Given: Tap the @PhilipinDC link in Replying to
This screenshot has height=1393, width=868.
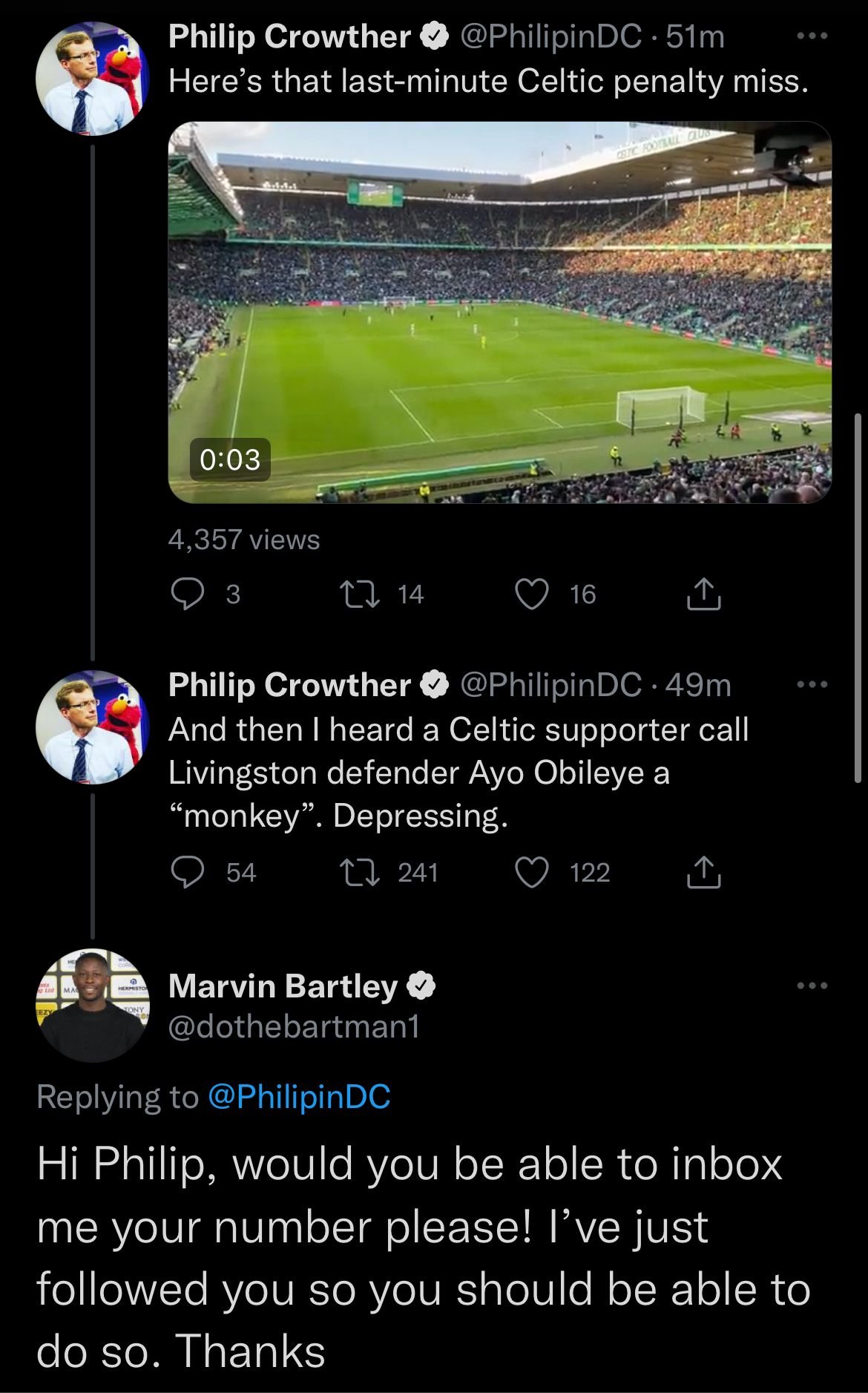Looking at the screenshot, I should coord(299,1097).
